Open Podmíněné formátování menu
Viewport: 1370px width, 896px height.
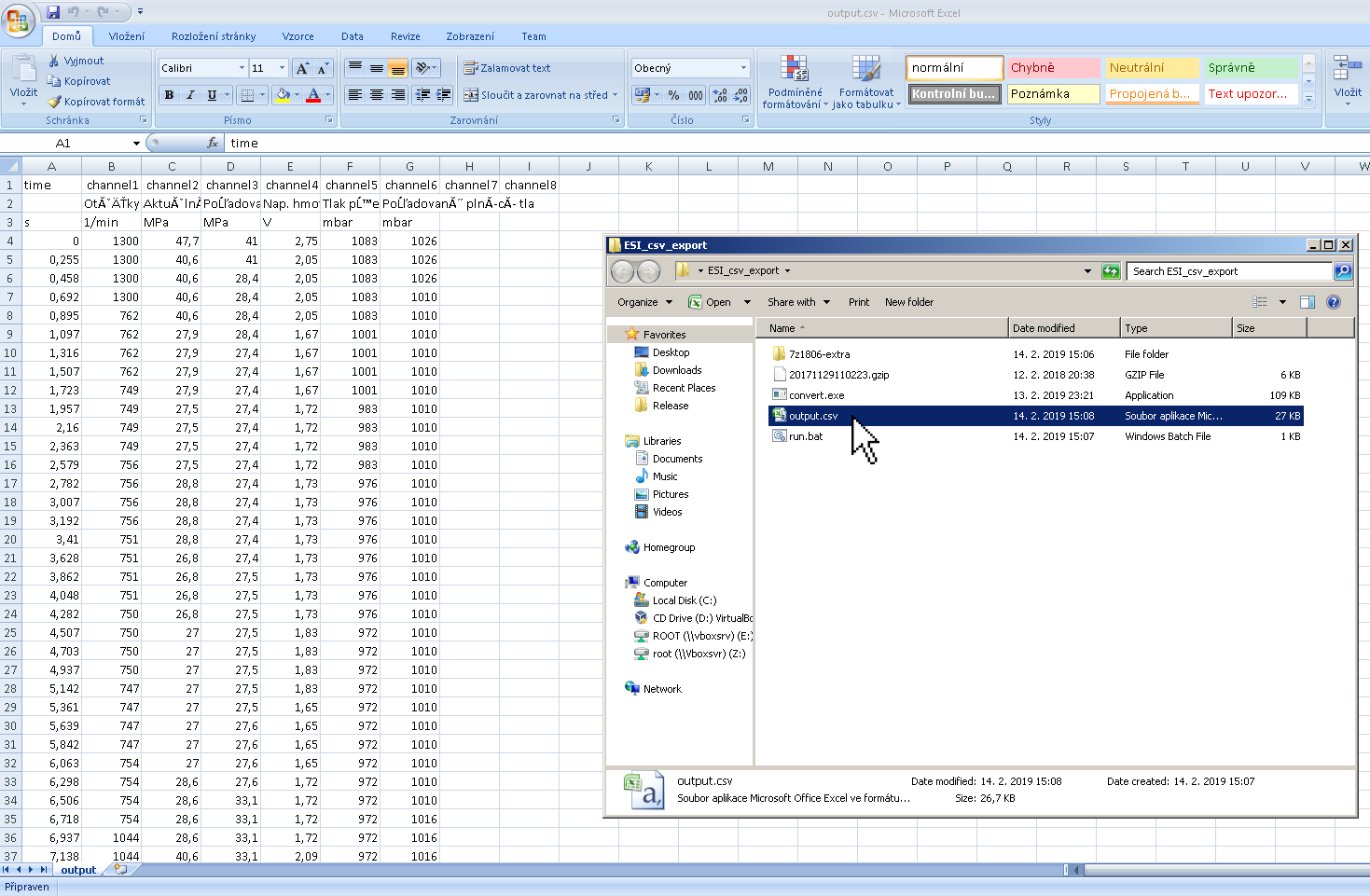click(x=795, y=82)
